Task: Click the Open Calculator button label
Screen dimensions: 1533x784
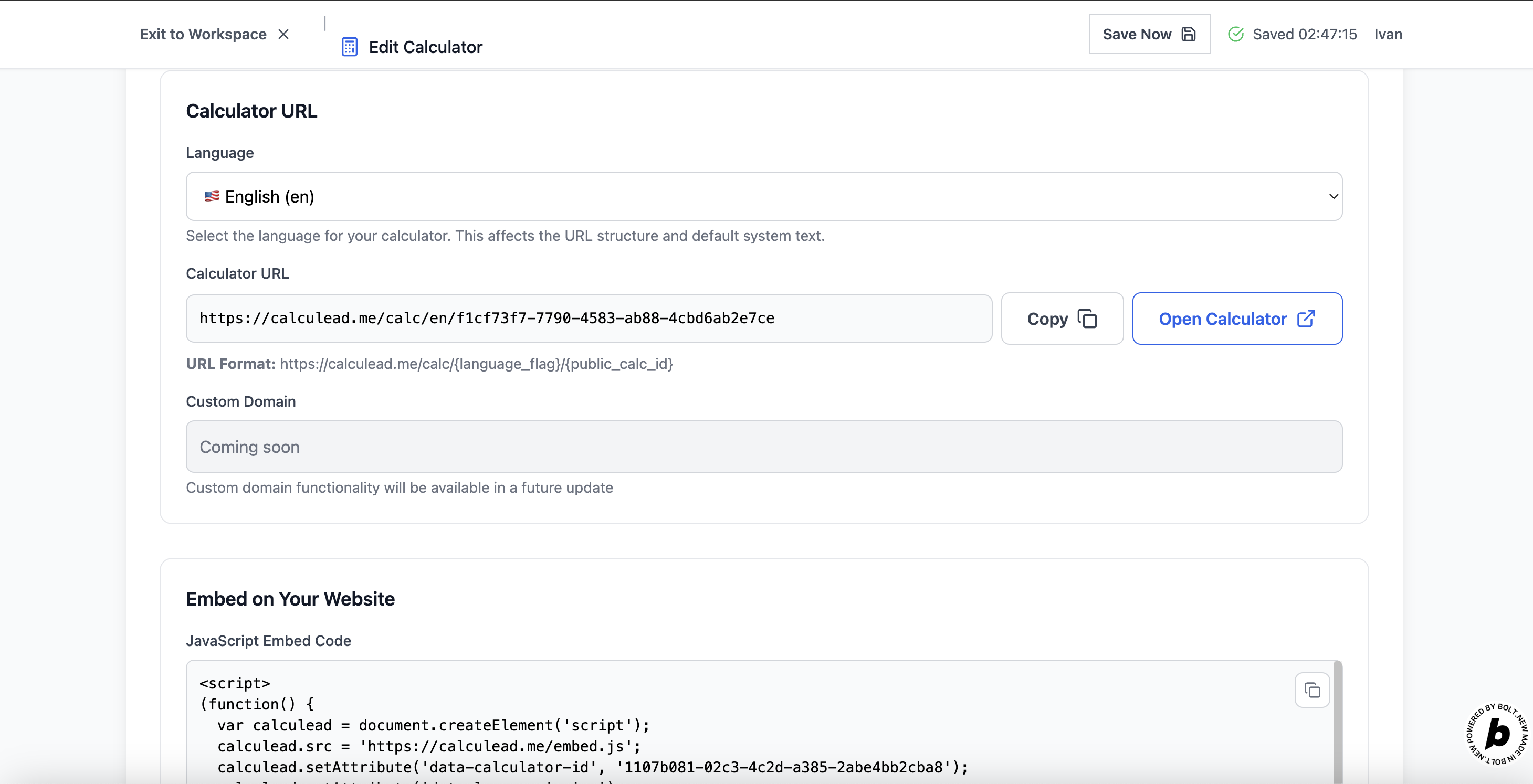Action: pyautogui.click(x=1222, y=319)
